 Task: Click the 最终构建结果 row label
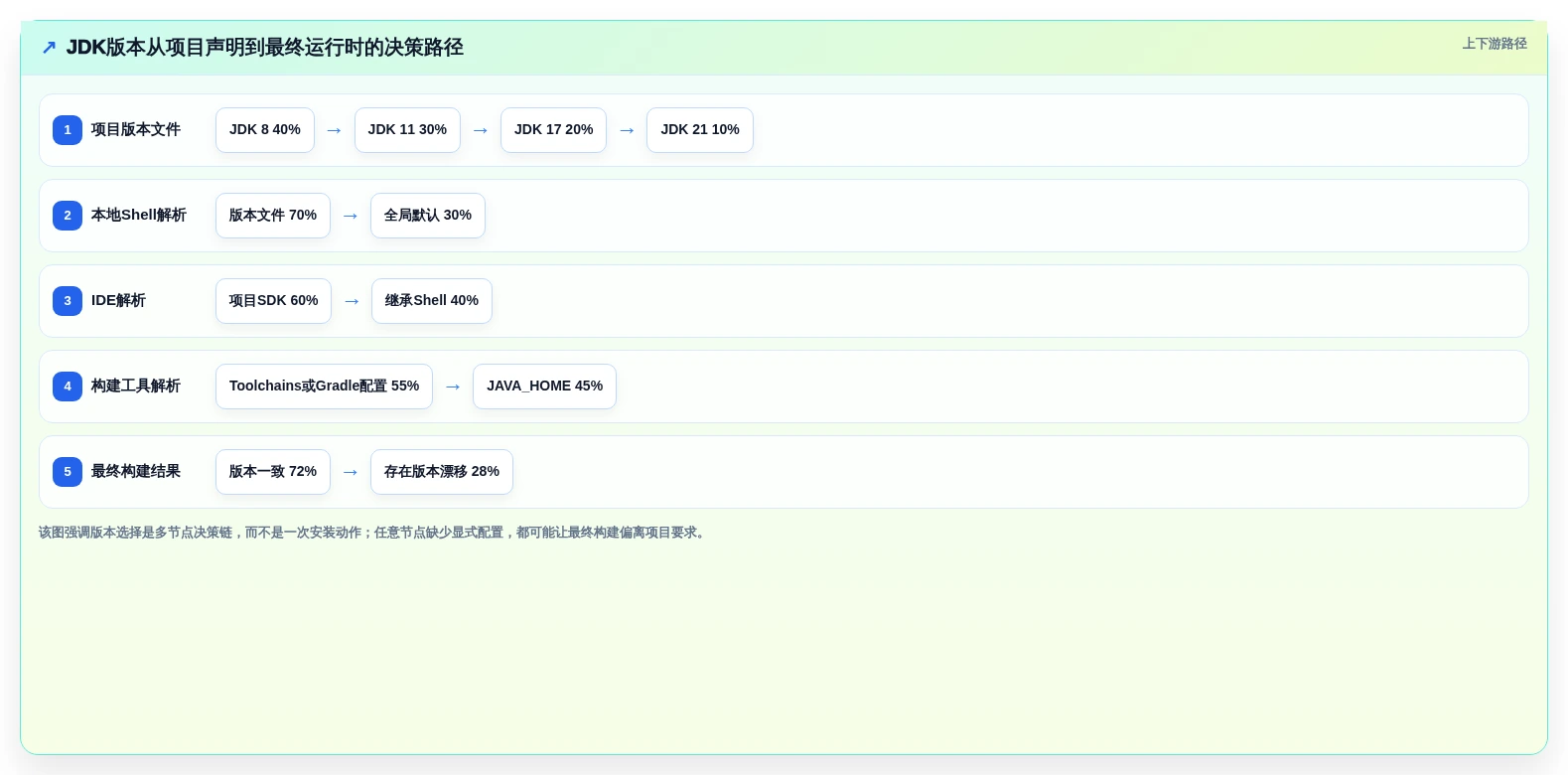136,472
